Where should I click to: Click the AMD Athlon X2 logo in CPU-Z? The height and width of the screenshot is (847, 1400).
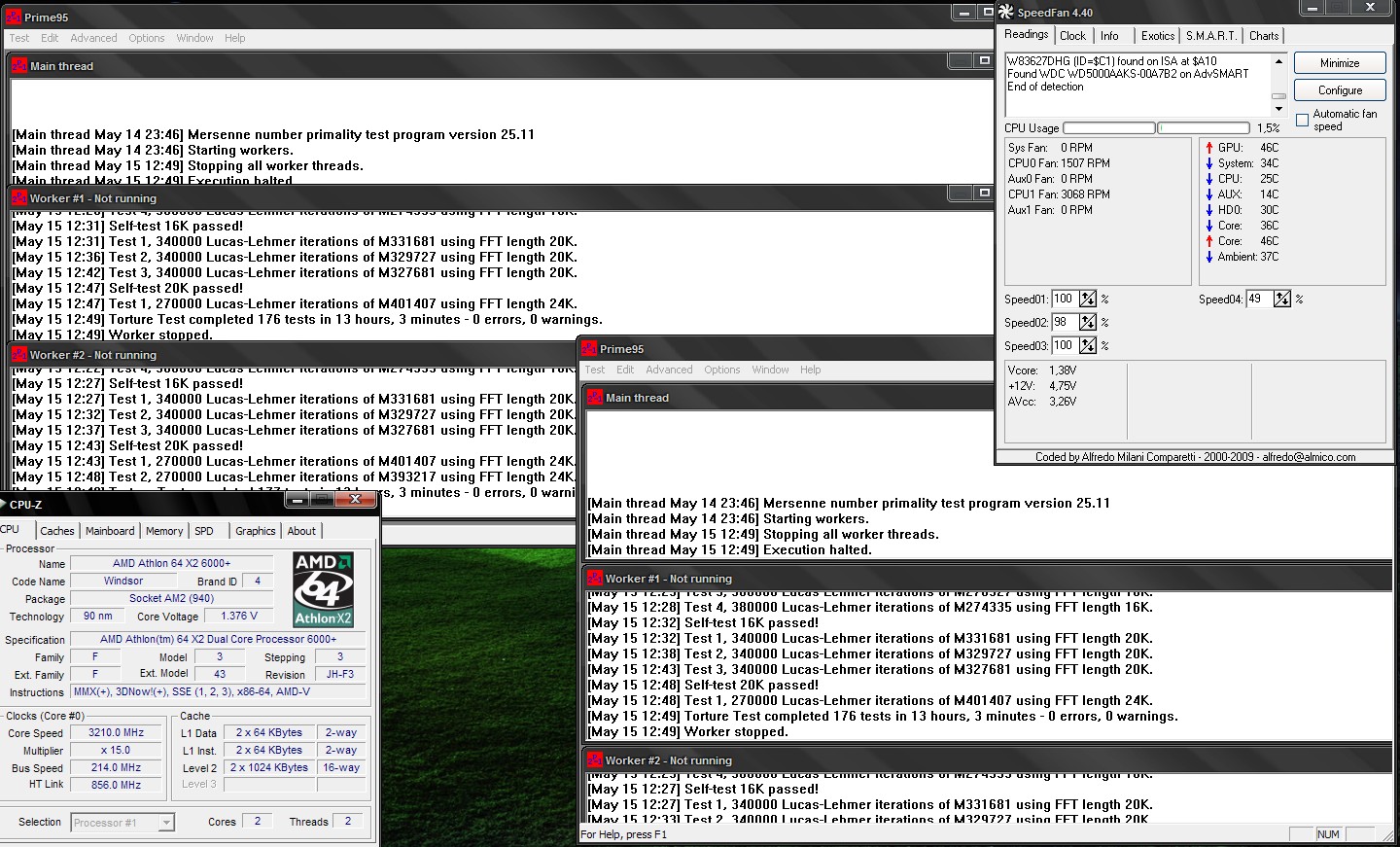(324, 589)
